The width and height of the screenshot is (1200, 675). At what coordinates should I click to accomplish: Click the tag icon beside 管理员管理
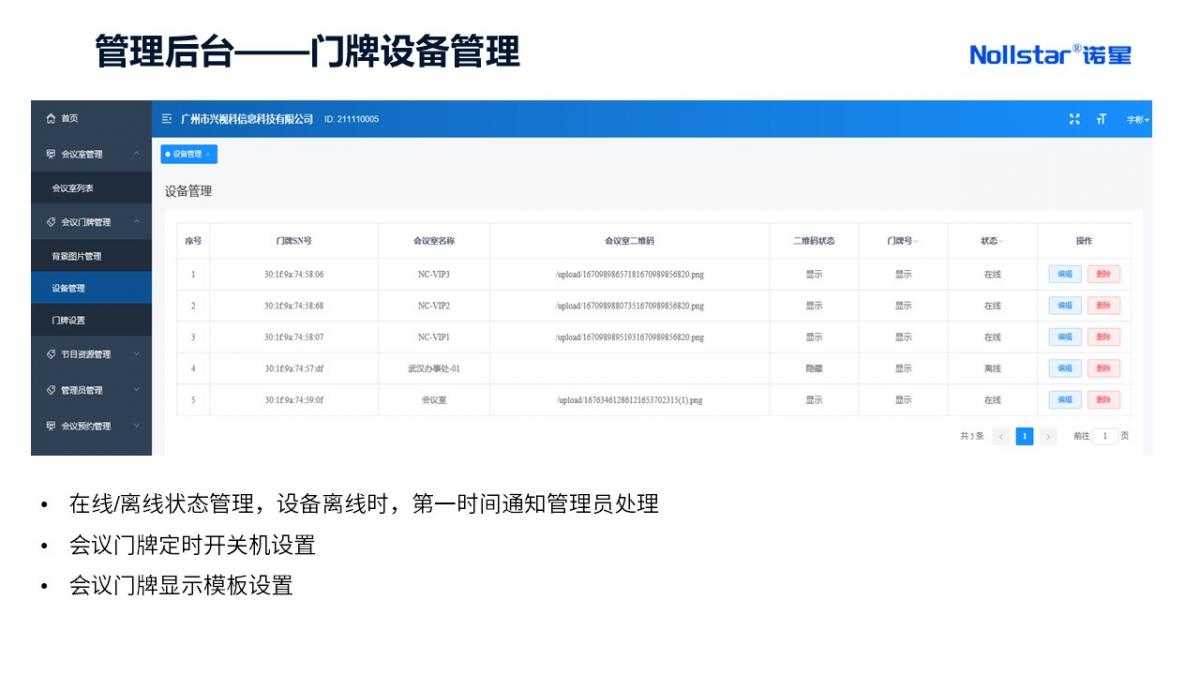[51, 390]
